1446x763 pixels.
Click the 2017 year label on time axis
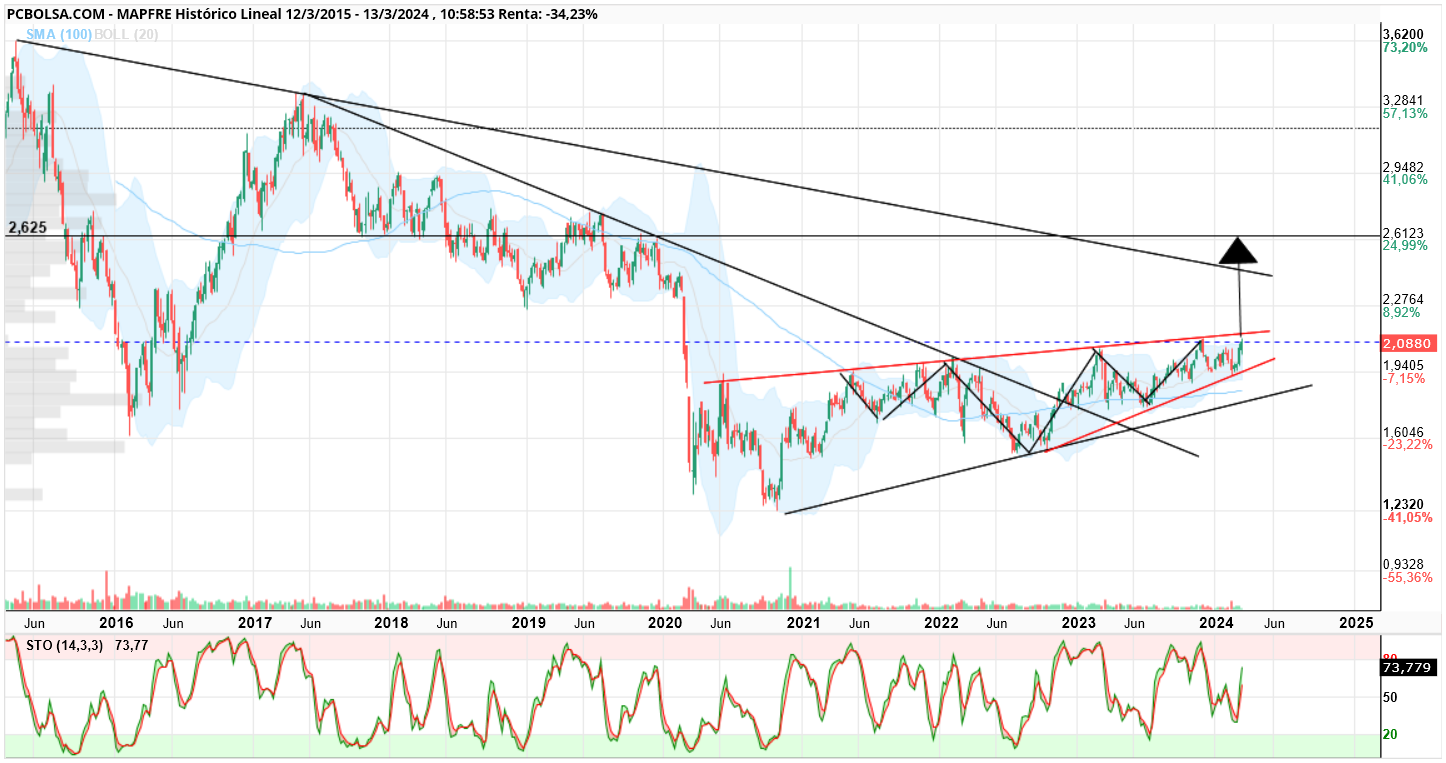point(255,622)
